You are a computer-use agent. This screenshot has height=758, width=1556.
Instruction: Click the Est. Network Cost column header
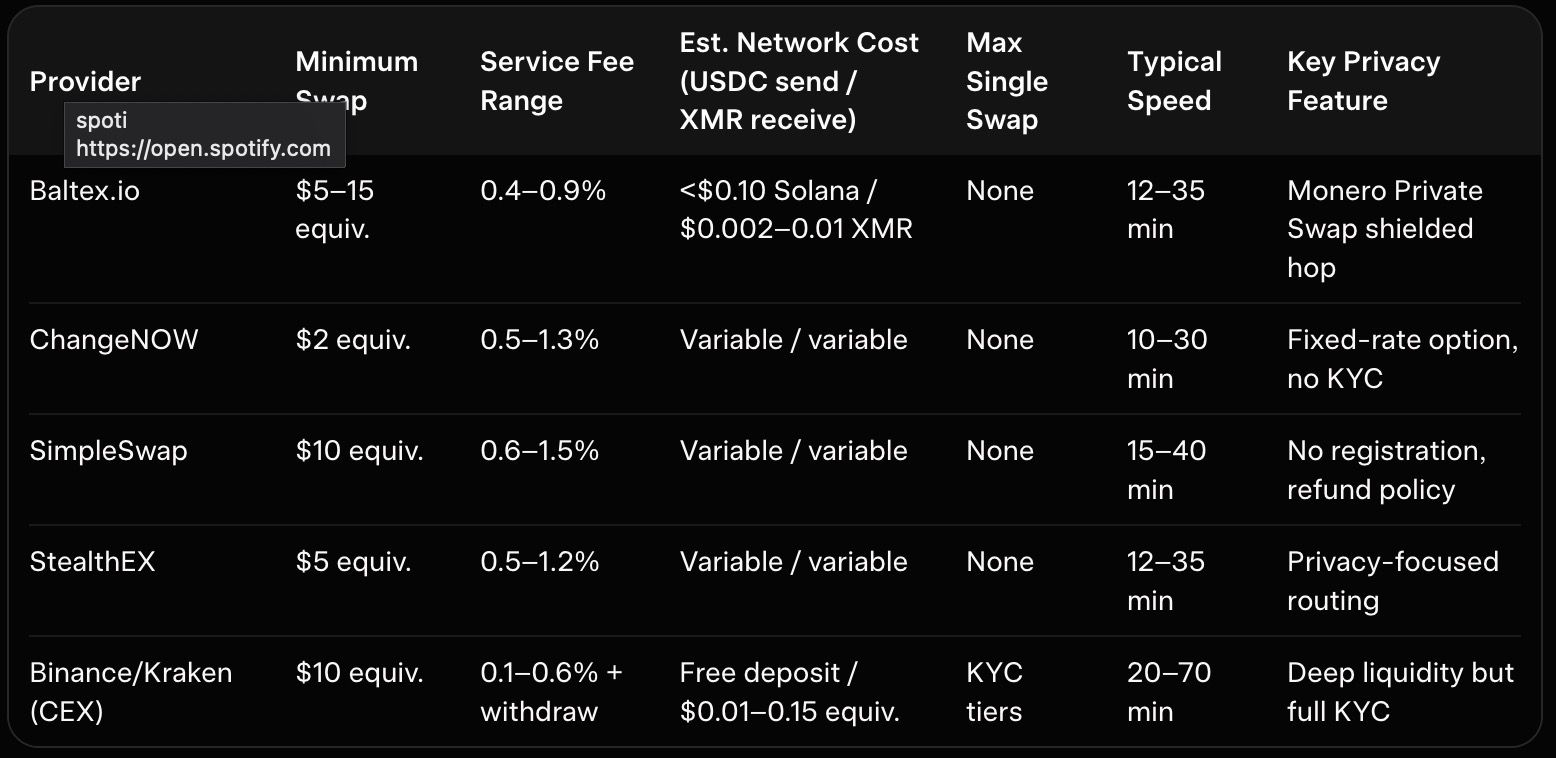[798, 81]
